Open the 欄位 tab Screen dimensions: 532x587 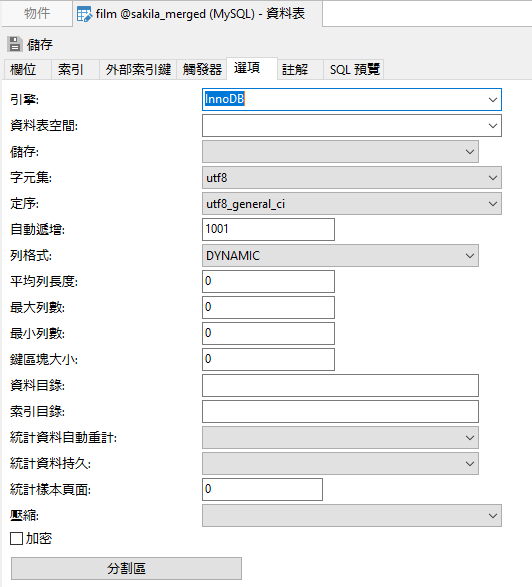pos(27,69)
